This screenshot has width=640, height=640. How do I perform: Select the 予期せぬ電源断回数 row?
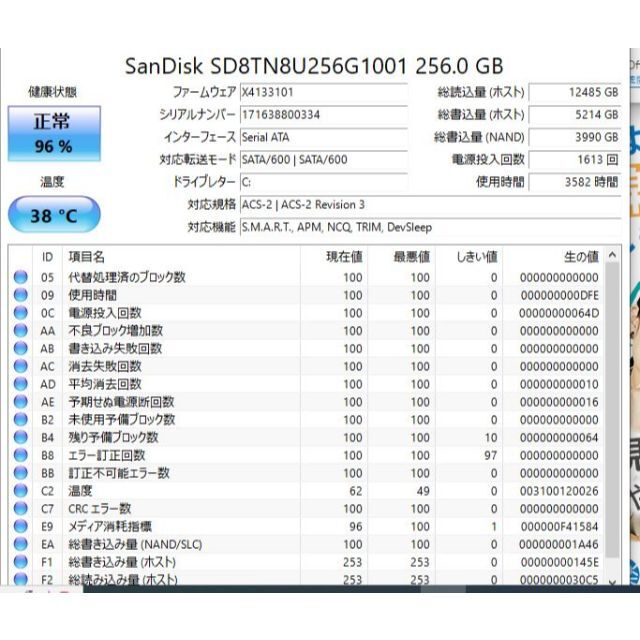click(307, 402)
